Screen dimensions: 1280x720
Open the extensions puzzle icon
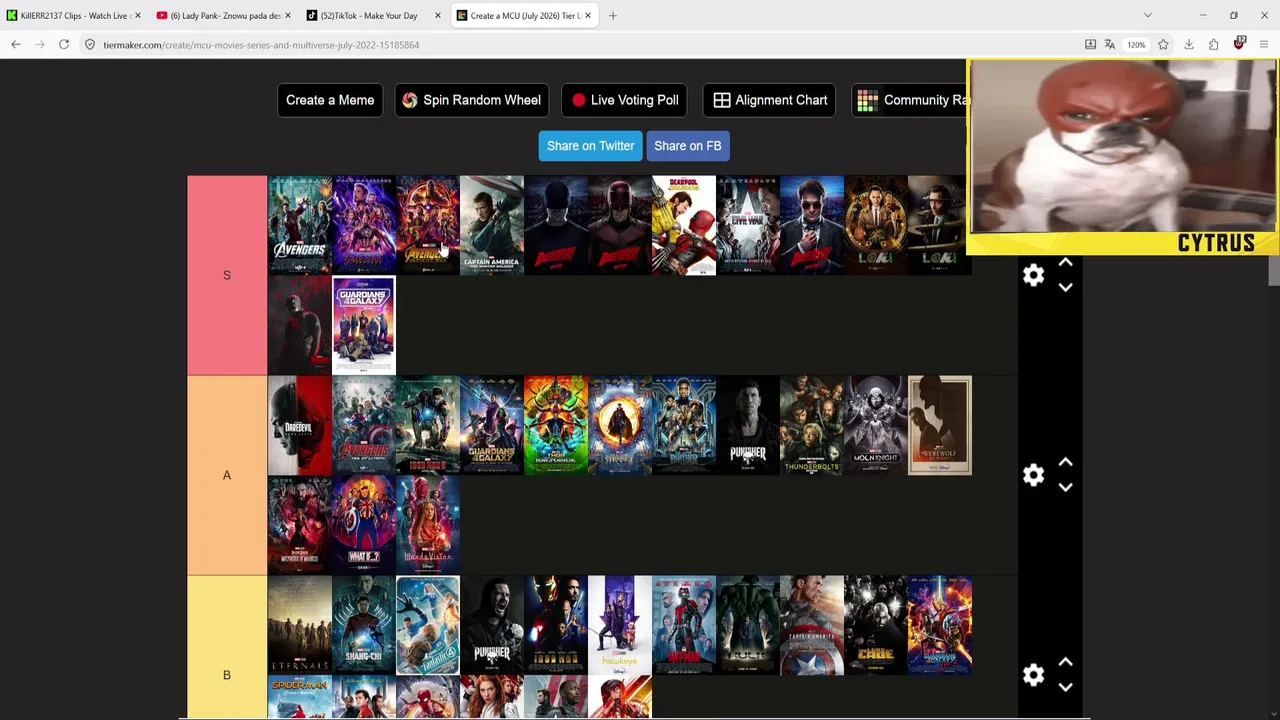[x=1214, y=44]
